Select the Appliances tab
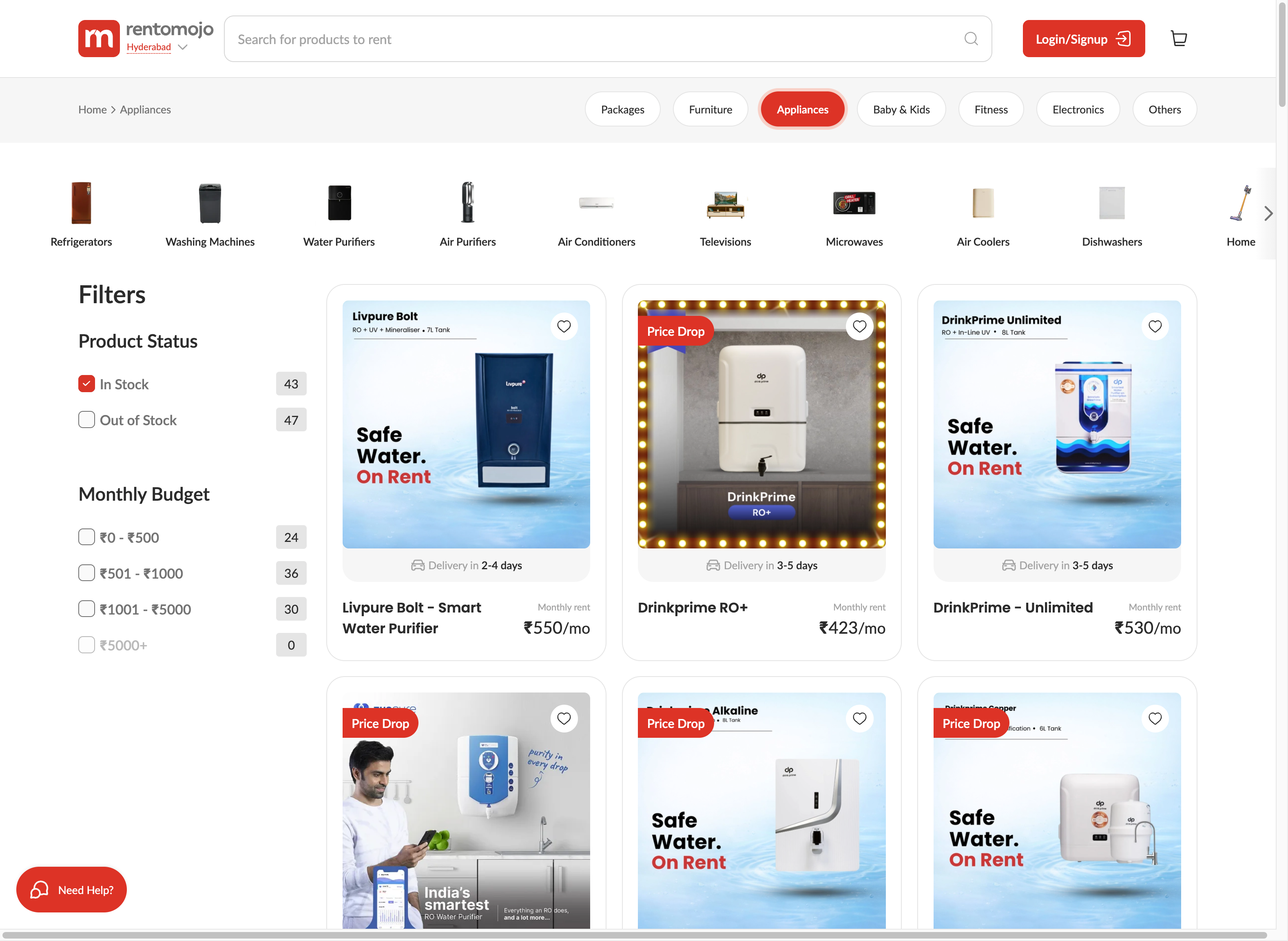This screenshot has width=1288, height=941. click(x=803, y=109)
